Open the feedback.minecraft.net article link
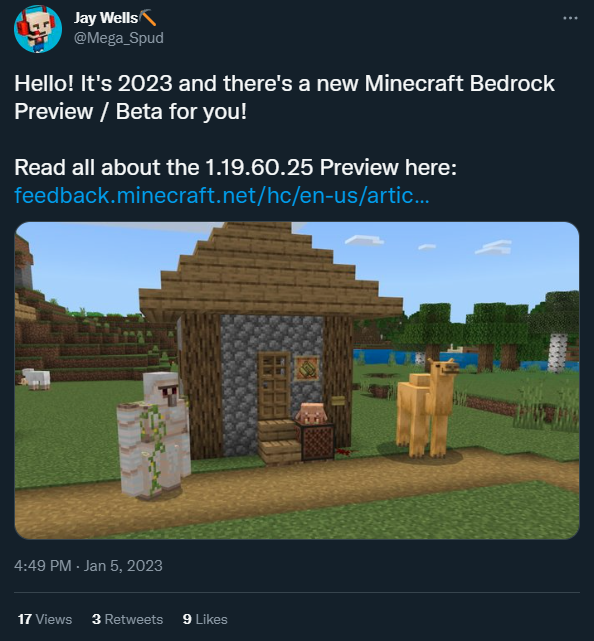This screenshot has width=594, height=641. coord(222,195)
